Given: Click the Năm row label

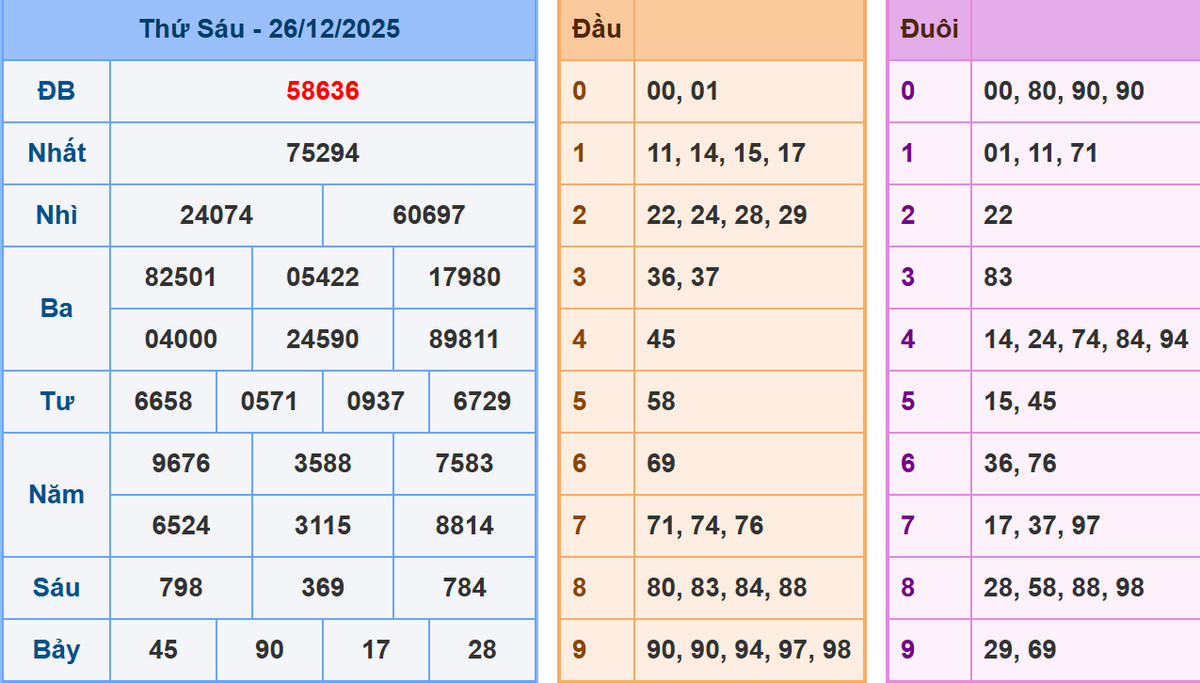Looking at the screenshot, I should click(56, 494).
